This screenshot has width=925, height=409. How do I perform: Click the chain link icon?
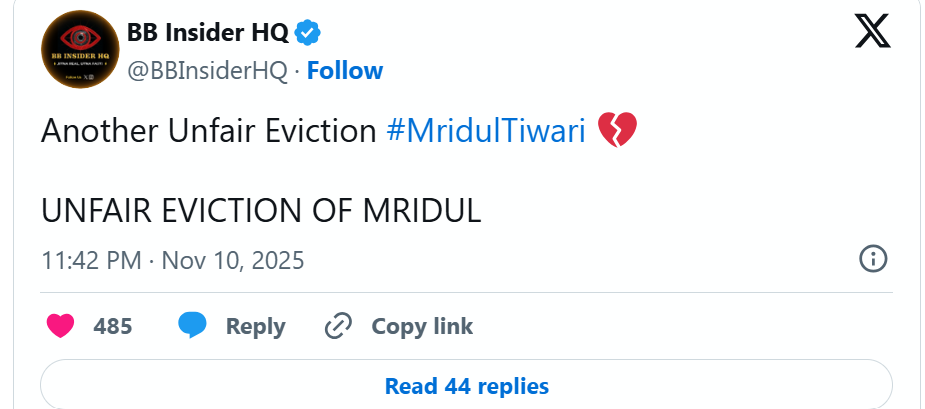pos(339,326)
